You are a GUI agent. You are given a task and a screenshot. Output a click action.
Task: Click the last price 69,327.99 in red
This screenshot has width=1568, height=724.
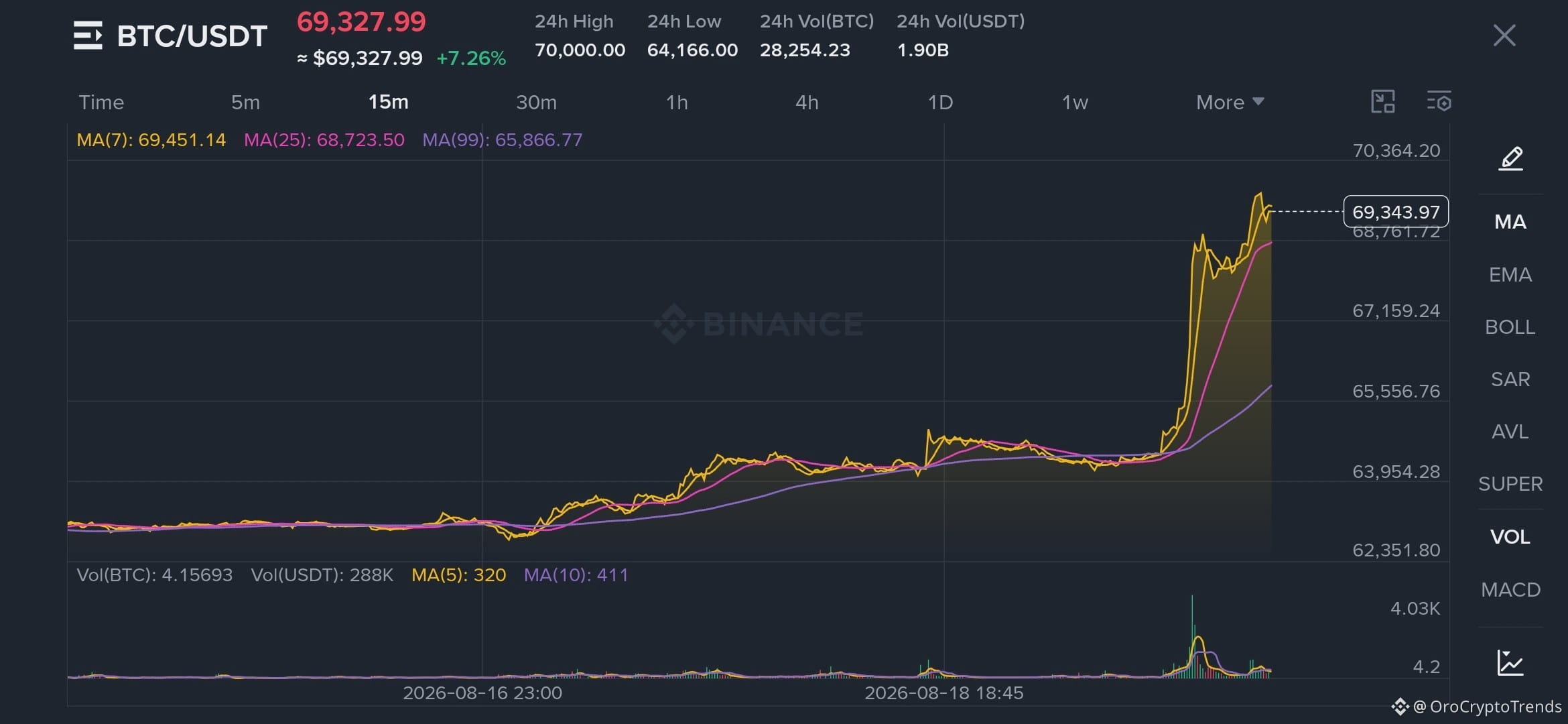tap(361, 22)
